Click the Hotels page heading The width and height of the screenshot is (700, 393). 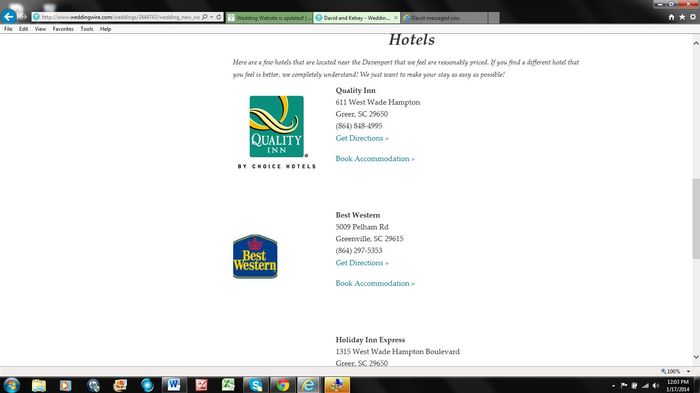click(x=412, y=40)
